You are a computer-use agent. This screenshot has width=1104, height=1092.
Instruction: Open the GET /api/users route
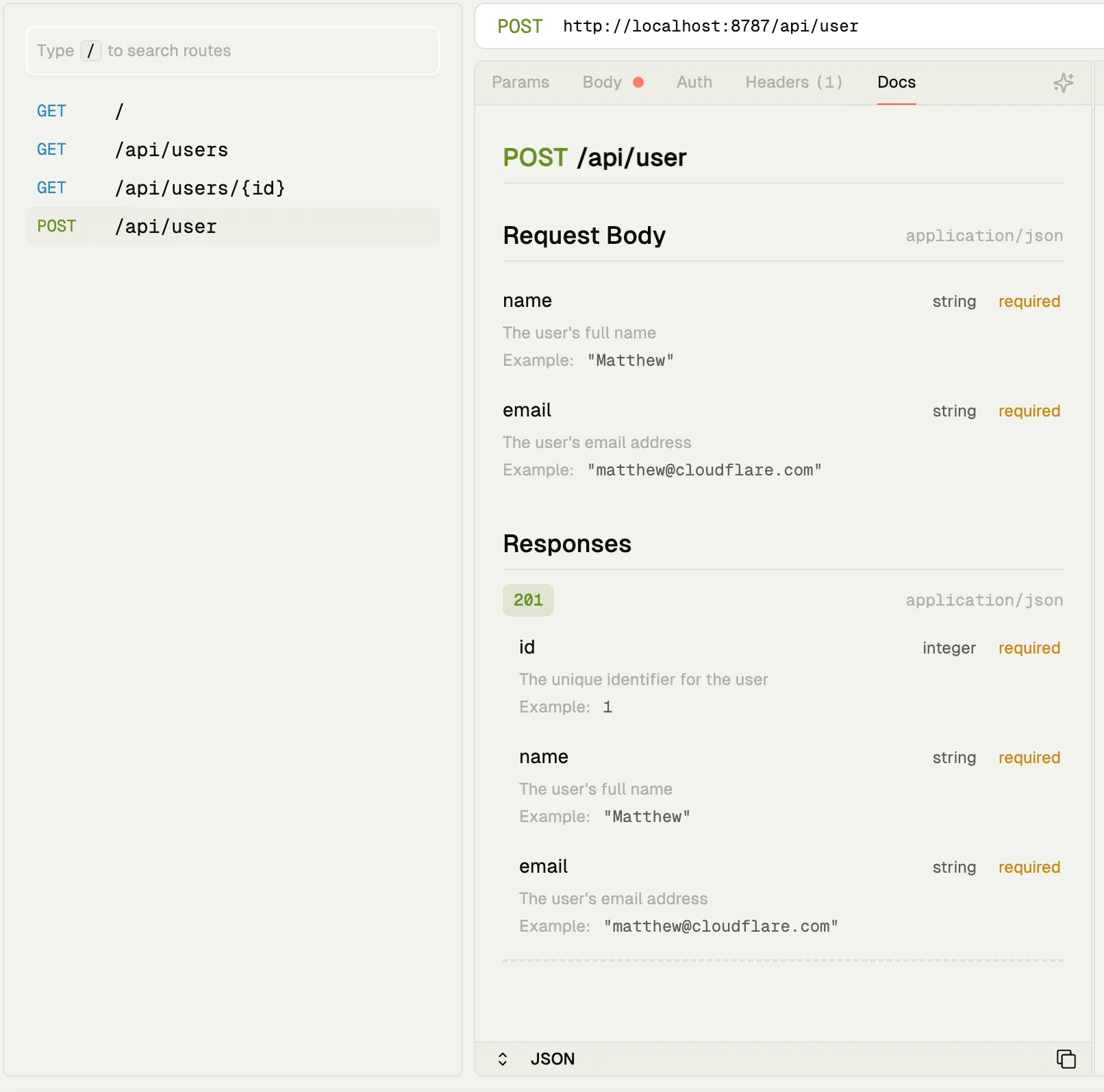click(x=171, y=149)
